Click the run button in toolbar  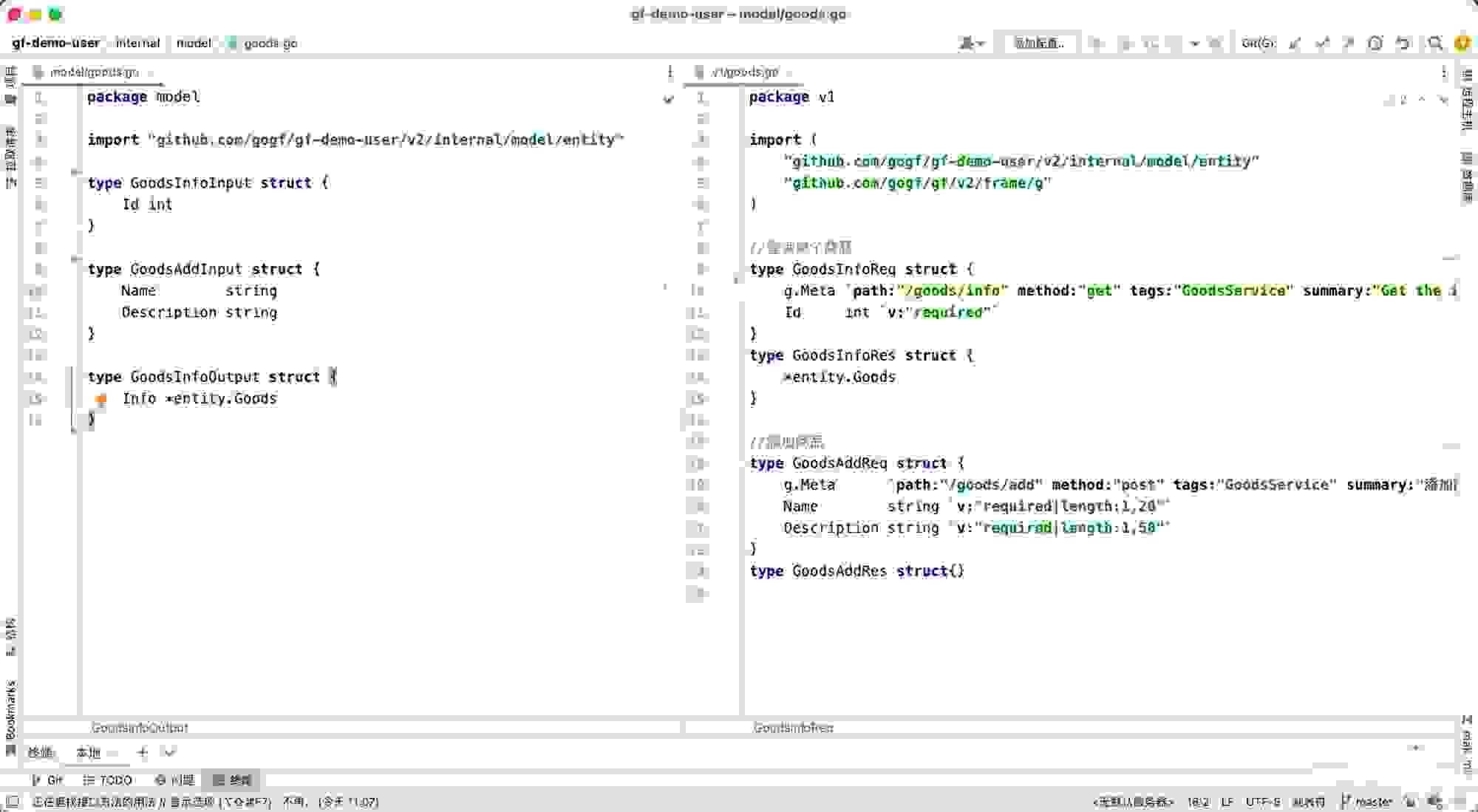coord(1098,44)
